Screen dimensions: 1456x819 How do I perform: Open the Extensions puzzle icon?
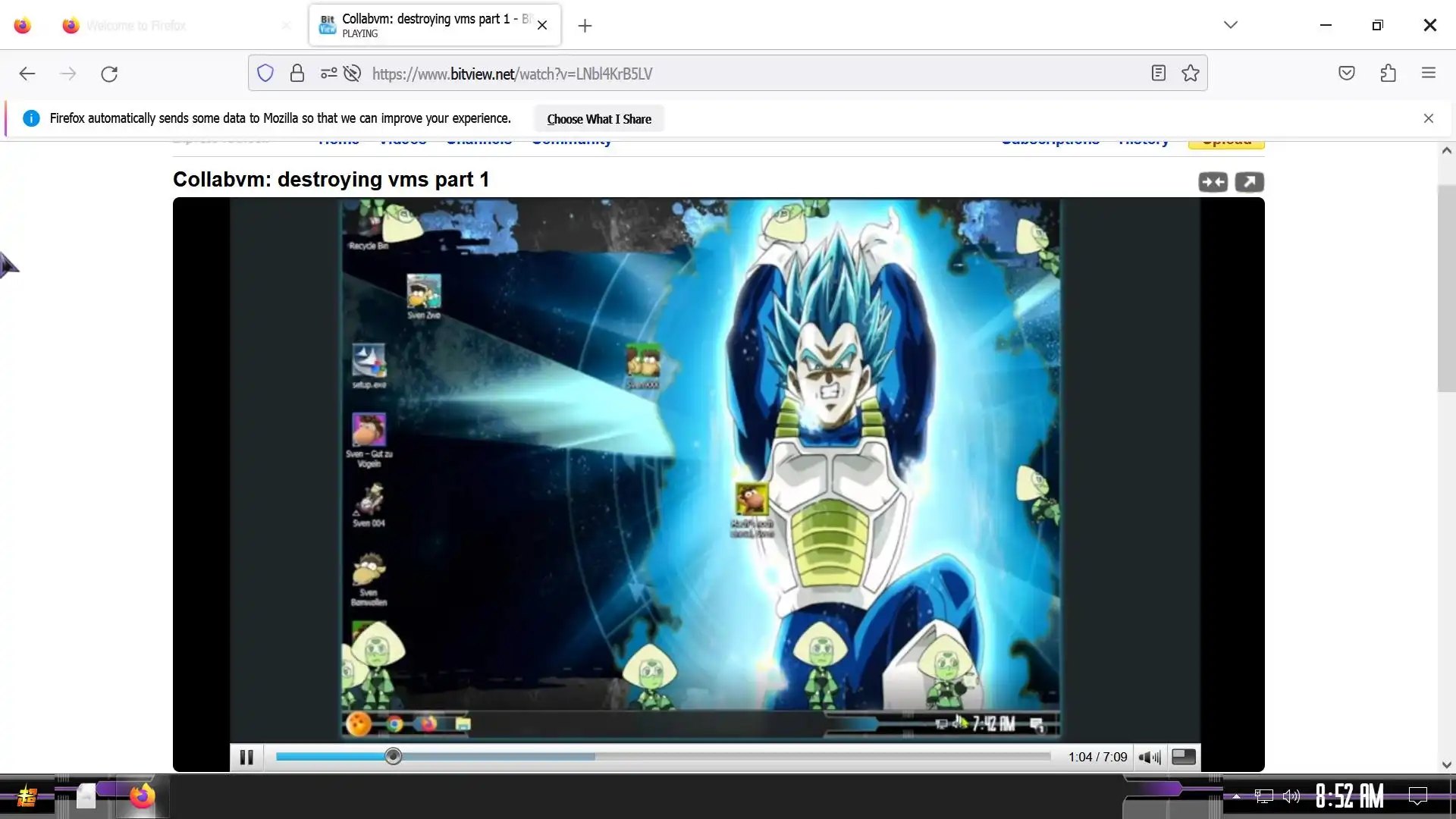click(x=1388, y=74)
